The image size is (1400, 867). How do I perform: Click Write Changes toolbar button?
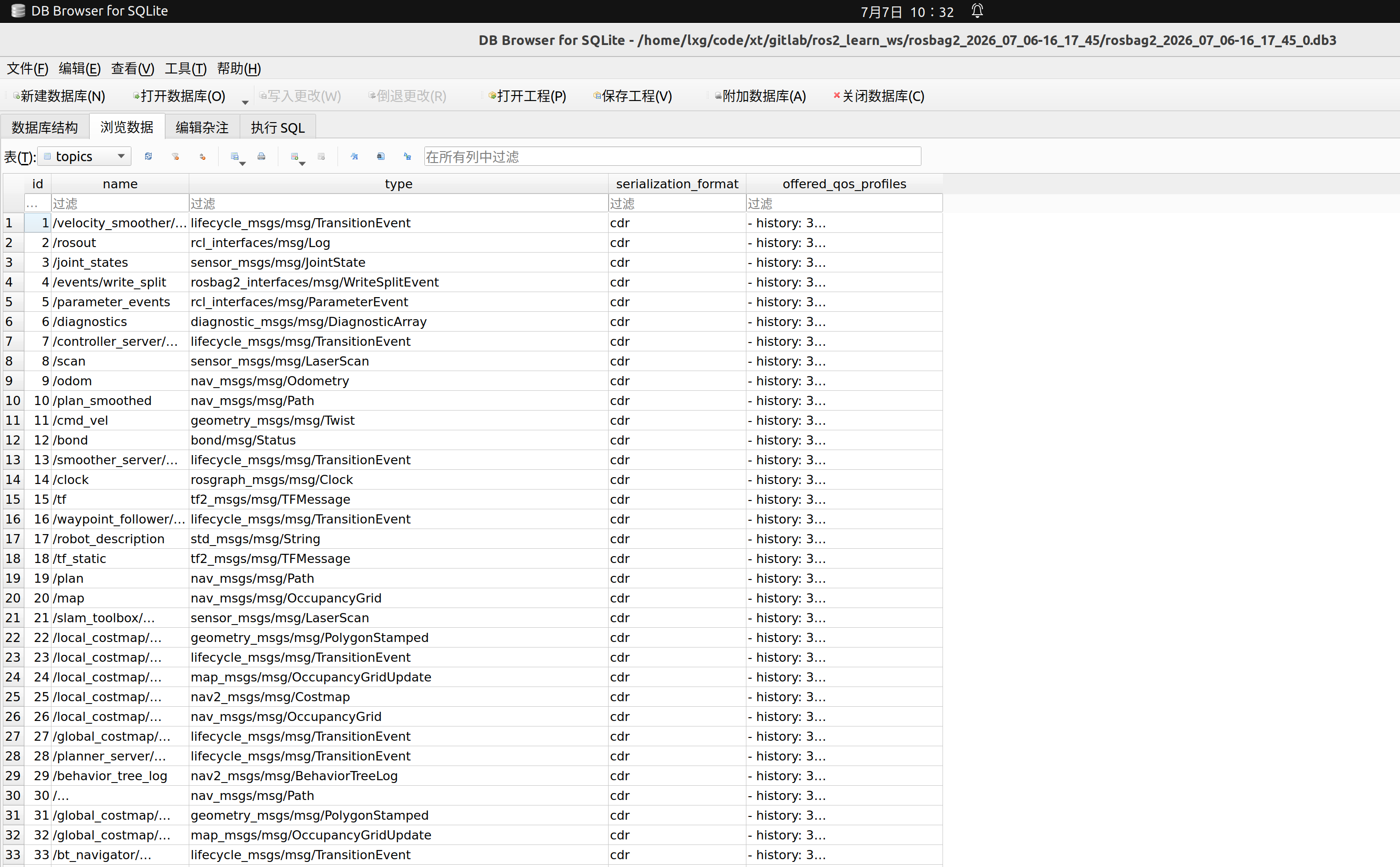tap(300, 96)
